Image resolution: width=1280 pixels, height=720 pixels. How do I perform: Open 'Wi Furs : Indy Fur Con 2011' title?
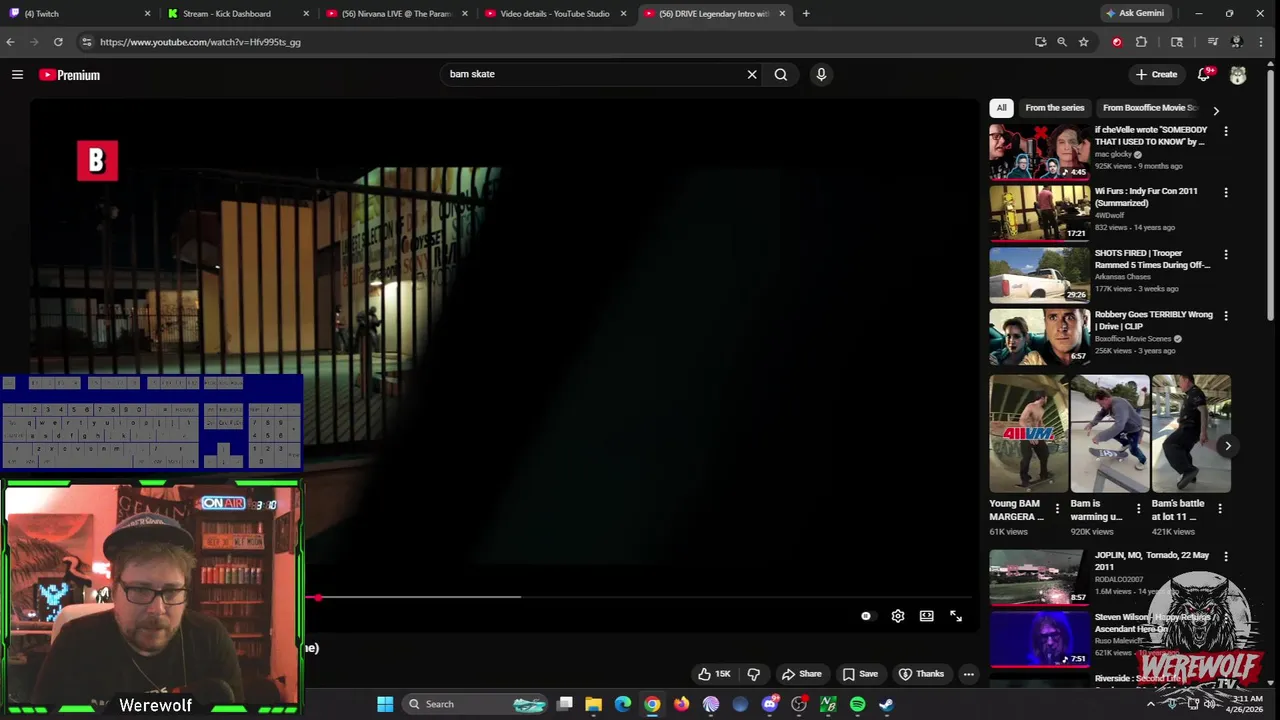pyautogui.click(x=1146, y=197)
